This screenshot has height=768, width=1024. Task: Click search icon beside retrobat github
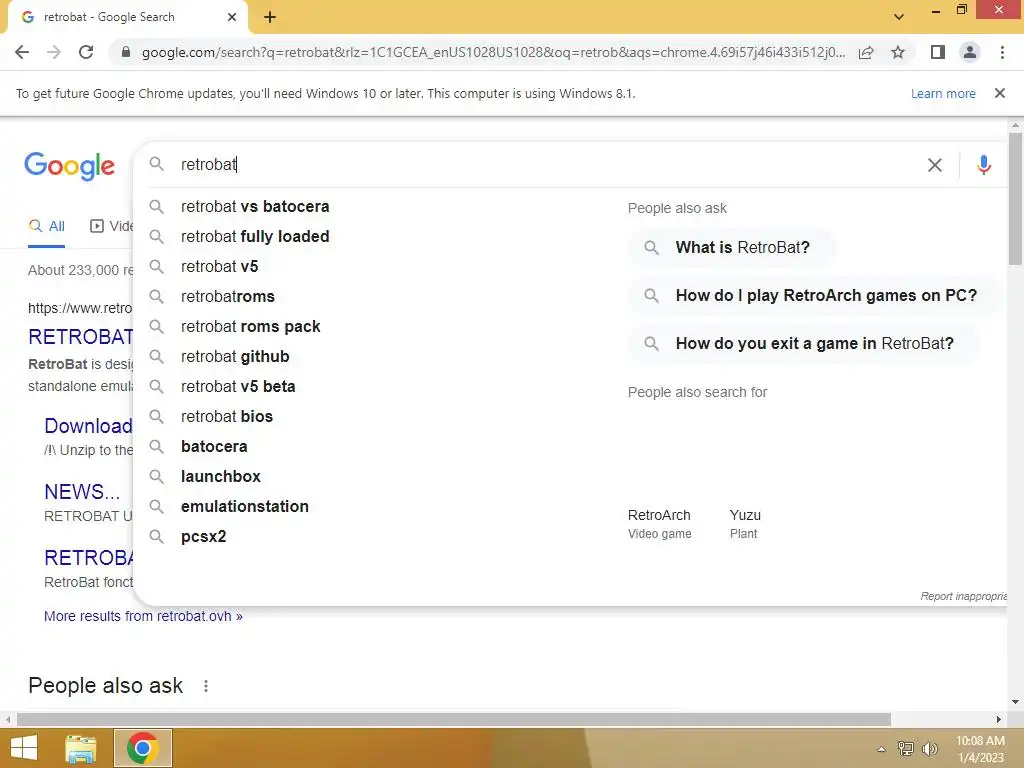coord(156,357)
